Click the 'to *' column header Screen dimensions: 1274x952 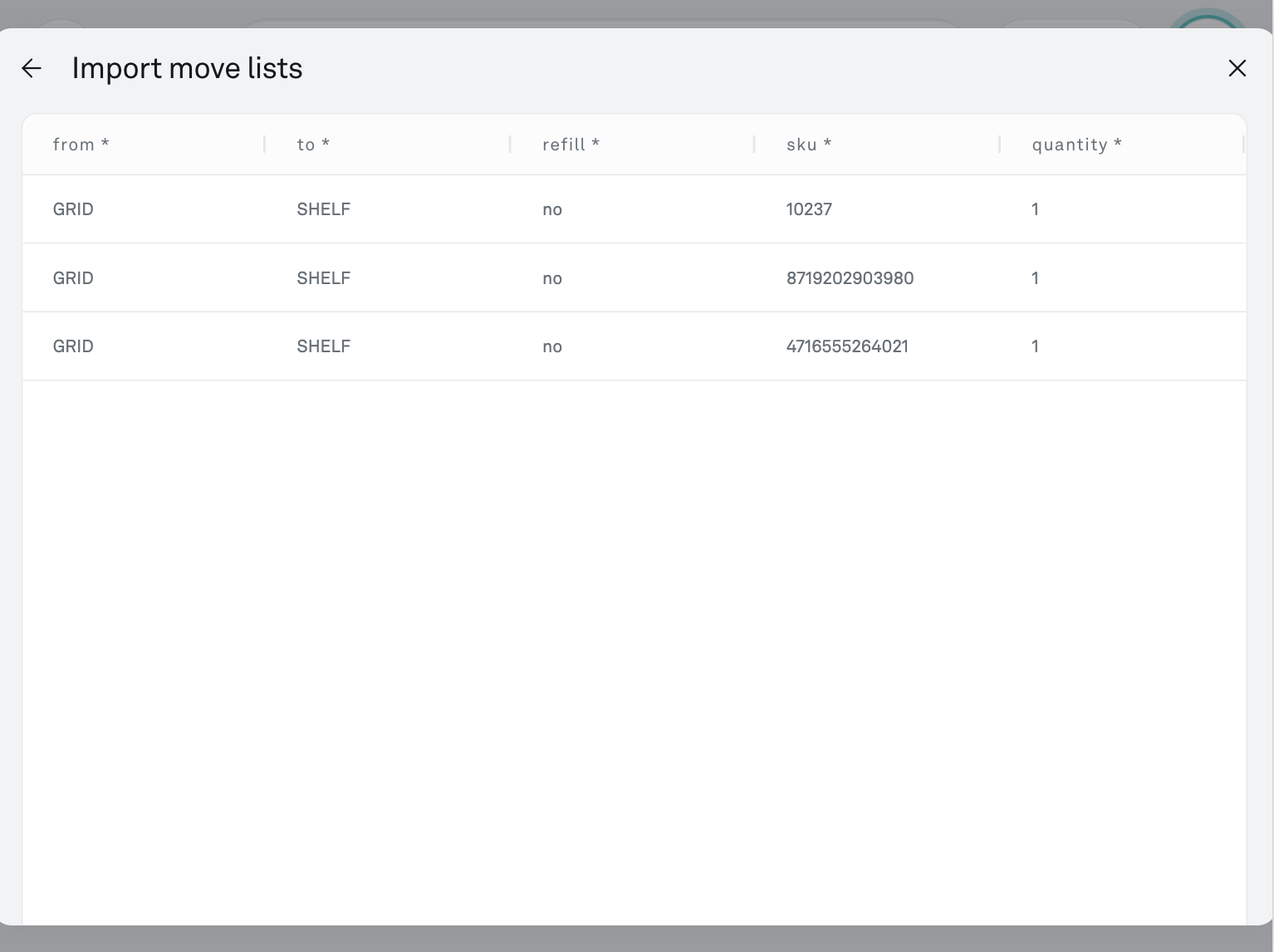point(313,145)
